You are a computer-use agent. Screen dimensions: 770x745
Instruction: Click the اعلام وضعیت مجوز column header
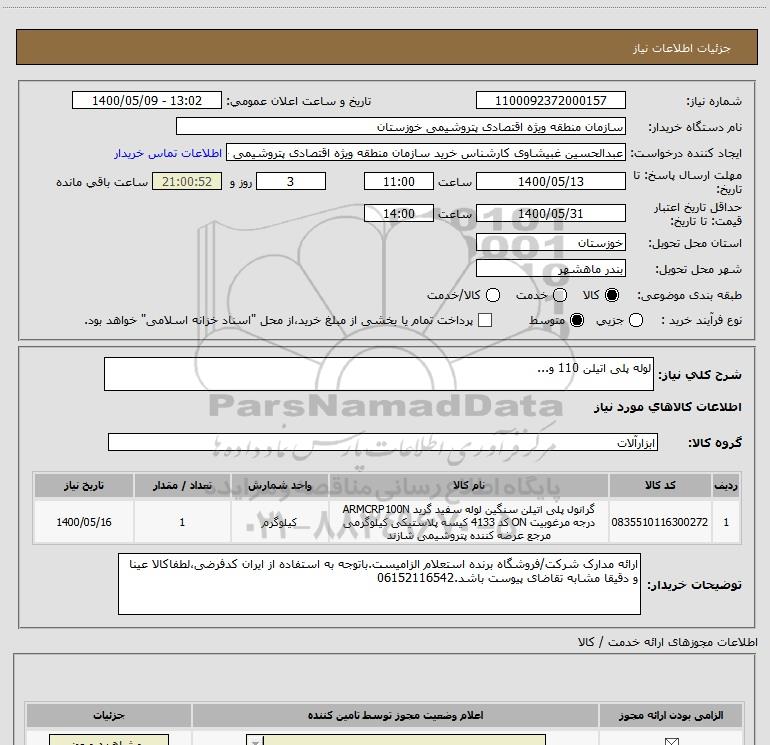coord(395,716)
